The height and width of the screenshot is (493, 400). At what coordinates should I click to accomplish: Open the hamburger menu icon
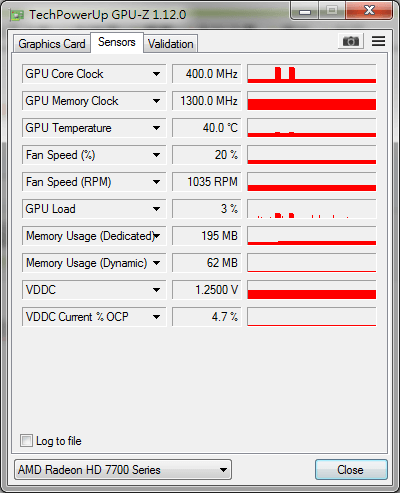point(378,41)
